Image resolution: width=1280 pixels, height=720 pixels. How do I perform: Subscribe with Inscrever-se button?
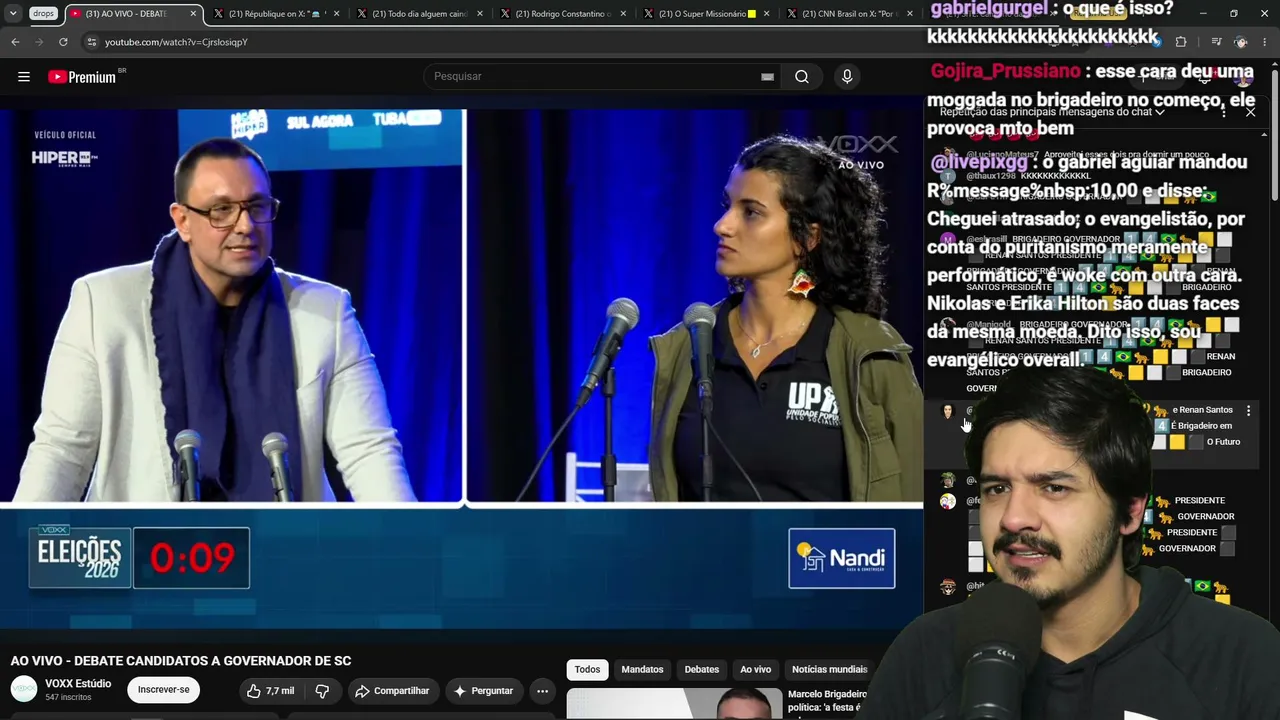pyautogui.click(x=163, y=690)
